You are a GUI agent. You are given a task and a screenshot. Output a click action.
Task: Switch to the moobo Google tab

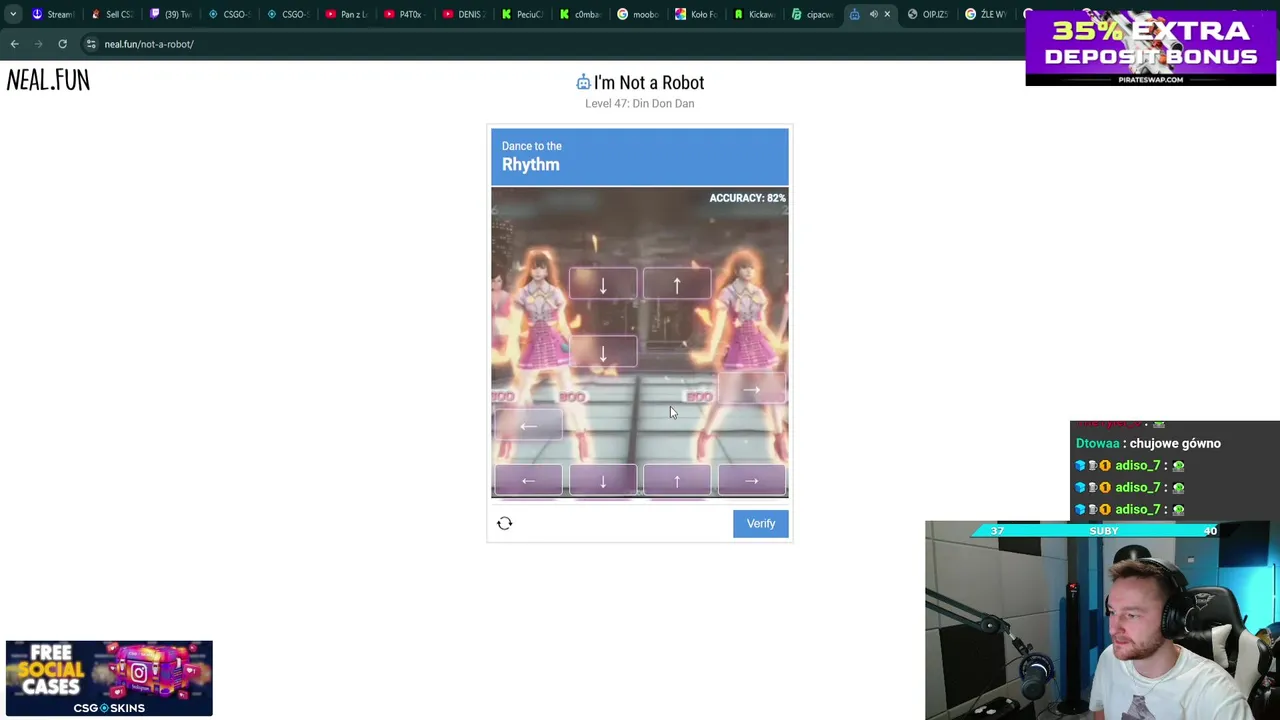coord(638,14)
